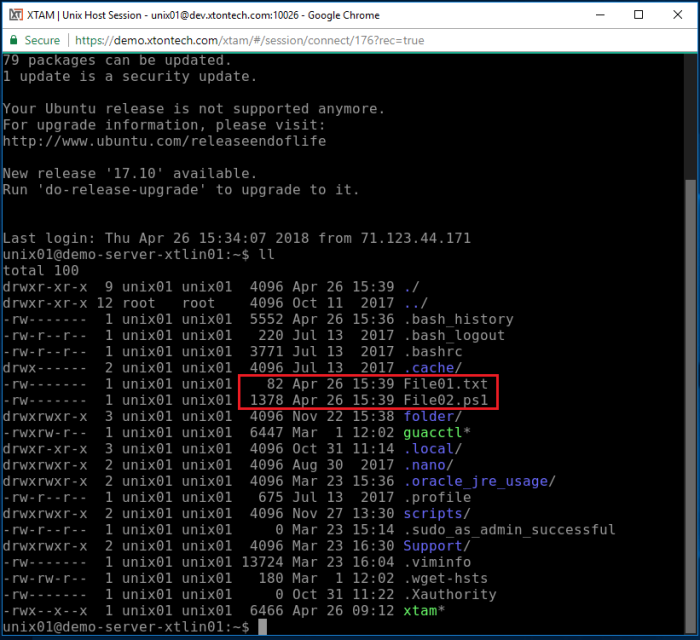The height and width of the screenshot is (640, 700).
Task: Click the '.bash_history' file name
Action: pyautogui.click(x=458, y=319)
